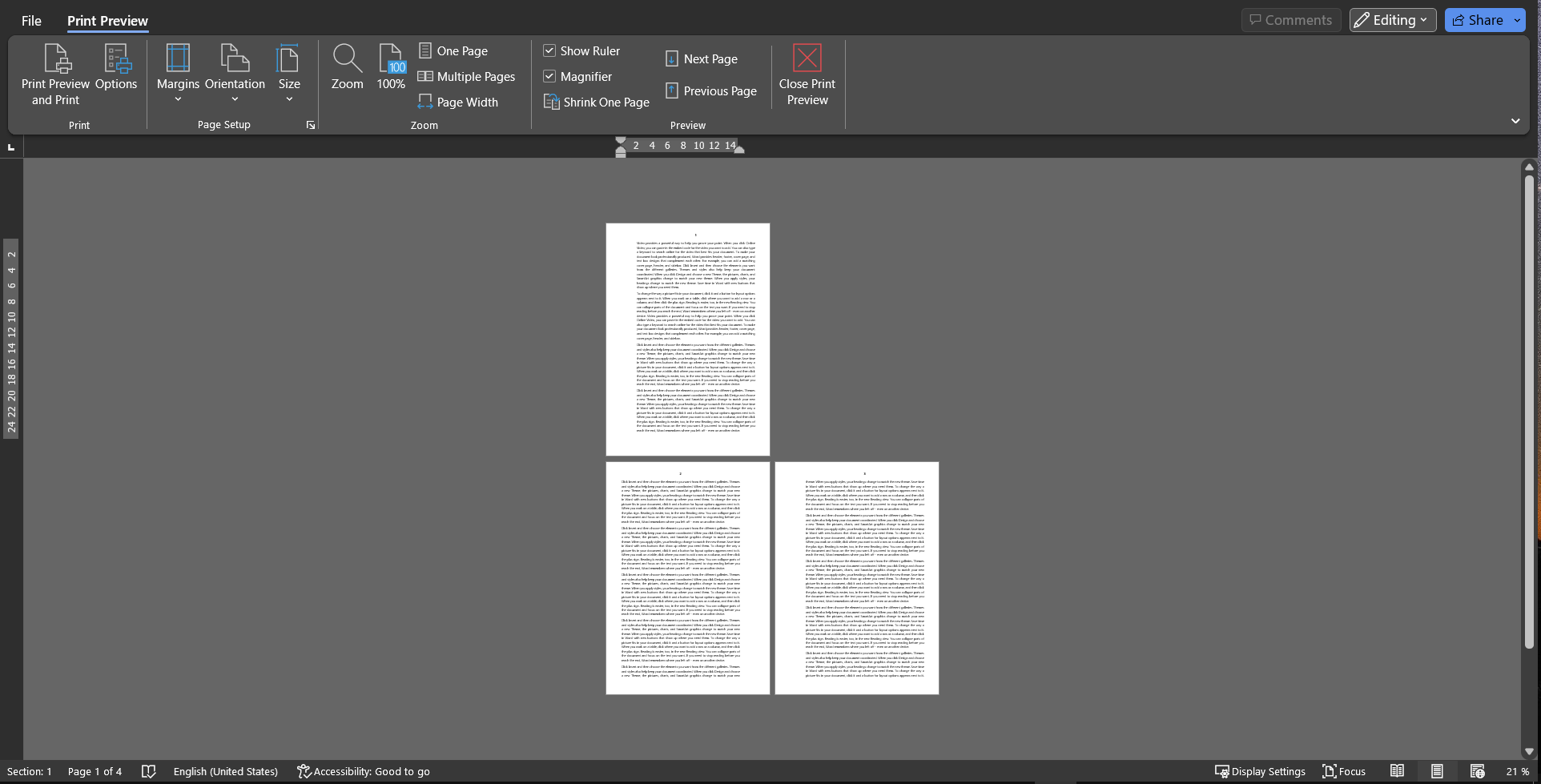This screenshot has height=784, width=1541.
Task: Click the Share button
Action: point(1477,20)
